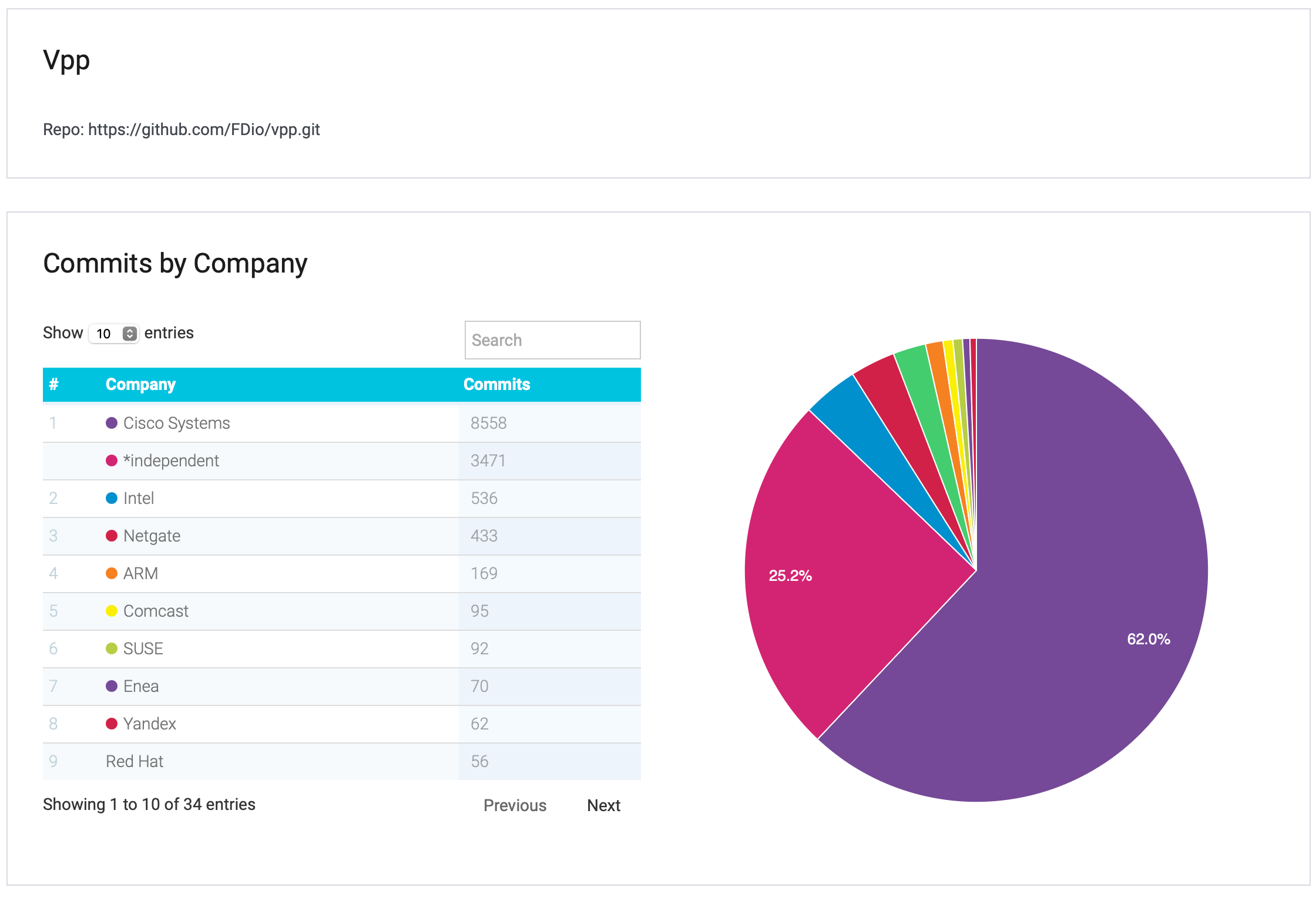Click the green dot beside SUSE
Screen dimensions: 1316x901
coord(112,648)
